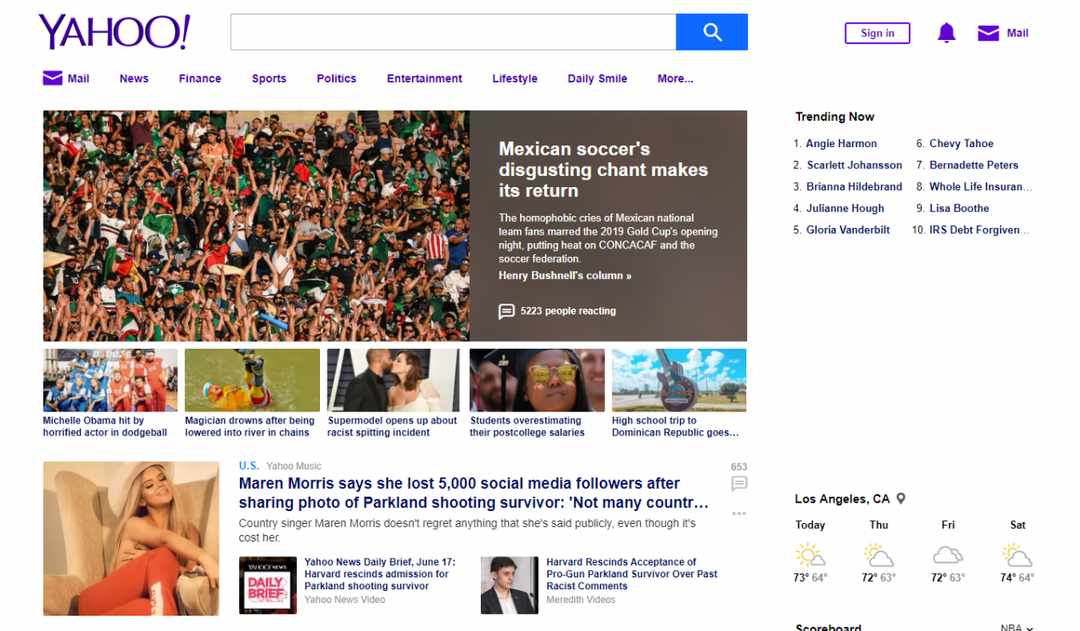Open trending topic Chevy Tahoe
The height and width of the screenshot is (631, 1080).
pyautogui.click(x=962, y=143)
